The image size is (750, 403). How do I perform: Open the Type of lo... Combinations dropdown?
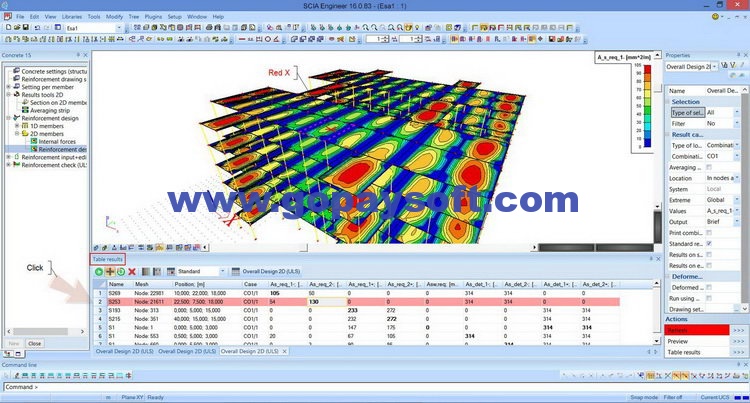(x=737, y=145)
